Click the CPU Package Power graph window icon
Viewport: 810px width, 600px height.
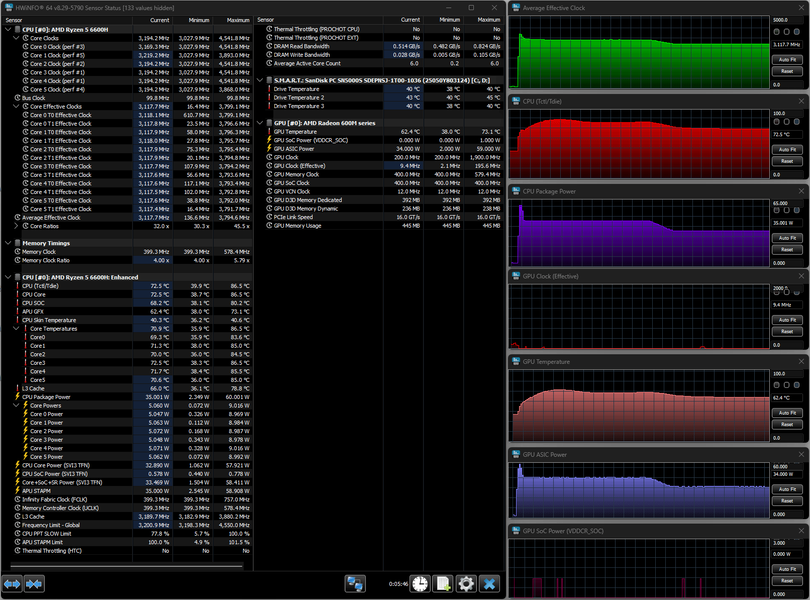pos(516,191)
